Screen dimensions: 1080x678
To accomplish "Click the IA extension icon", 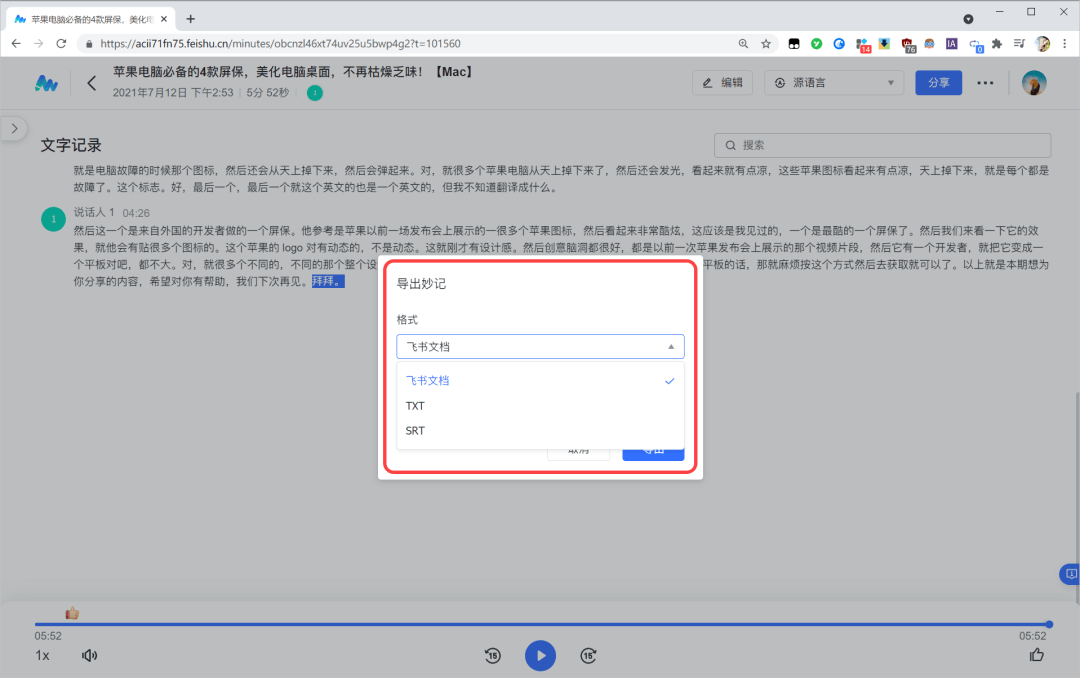I will pyautogui.click(x=951, y=43).
